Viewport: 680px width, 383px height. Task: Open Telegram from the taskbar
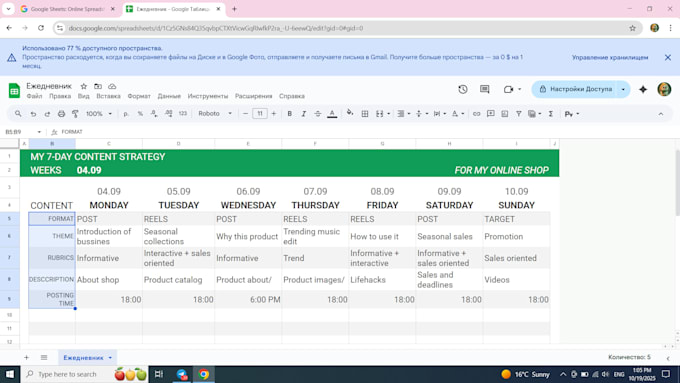[182, 374]
